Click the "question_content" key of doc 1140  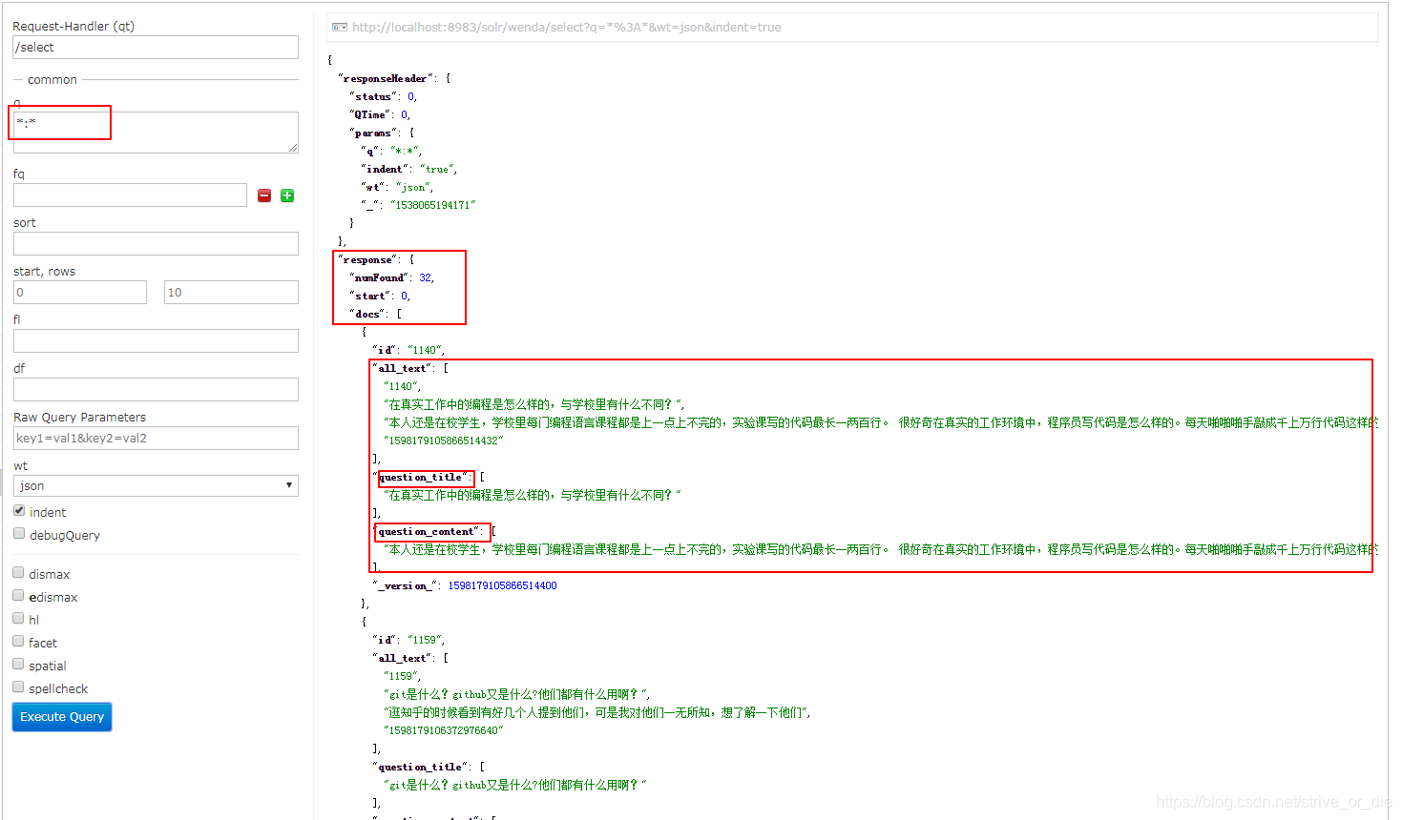point(430,532)
